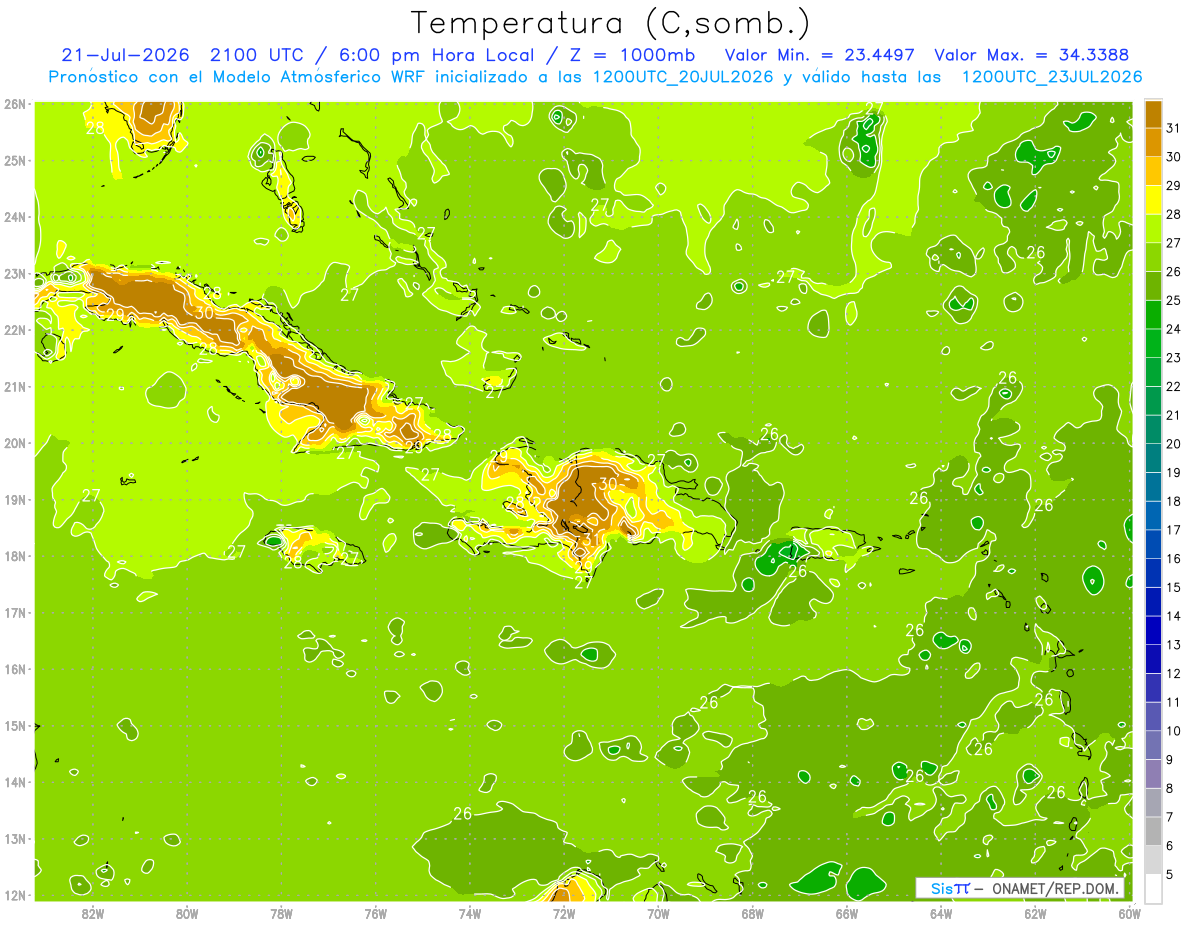Click the legend scale value 31
The image size is (1200, 927).
pyautogui.click(x=1173, y=128)
